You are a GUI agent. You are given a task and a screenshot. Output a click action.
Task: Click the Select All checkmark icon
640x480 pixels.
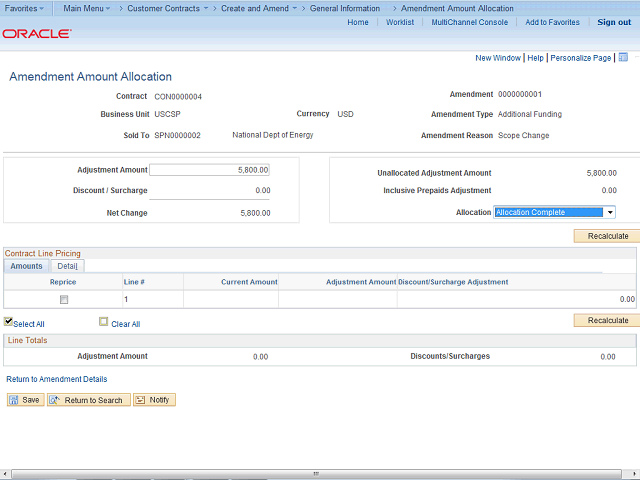9,322
